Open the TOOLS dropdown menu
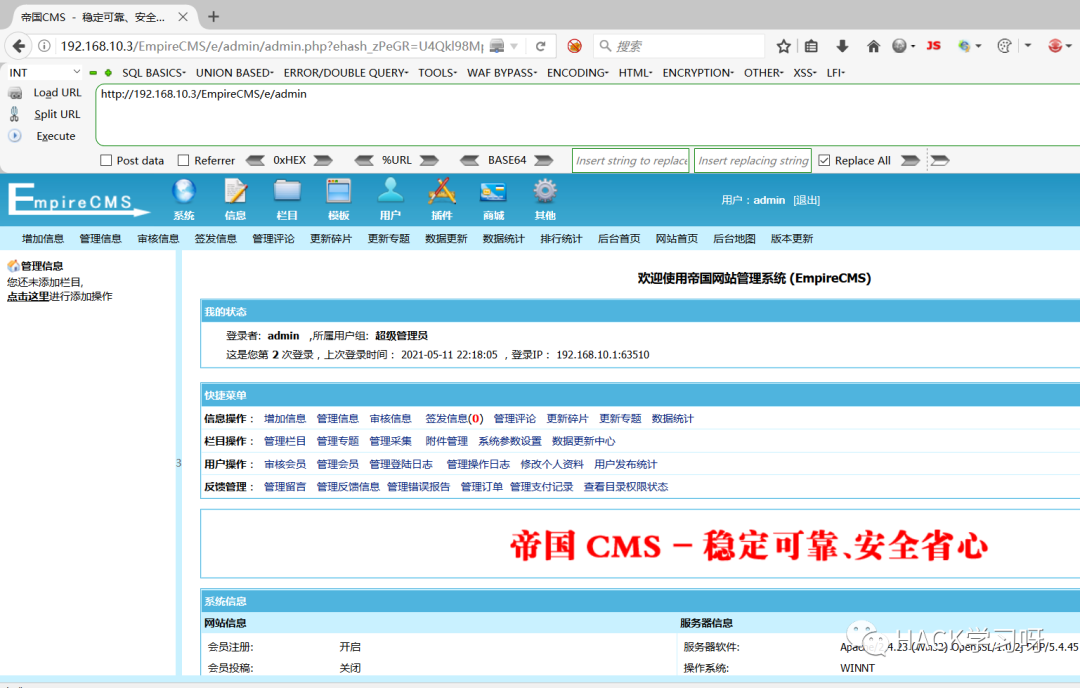Image resolution: width=1080 pixels, height=688 pixels. [x=437, y=72]
